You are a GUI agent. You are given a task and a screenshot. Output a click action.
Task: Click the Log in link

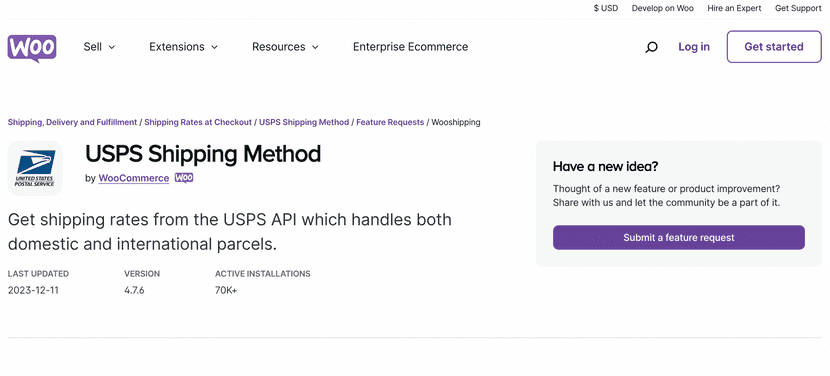(694, 47)
